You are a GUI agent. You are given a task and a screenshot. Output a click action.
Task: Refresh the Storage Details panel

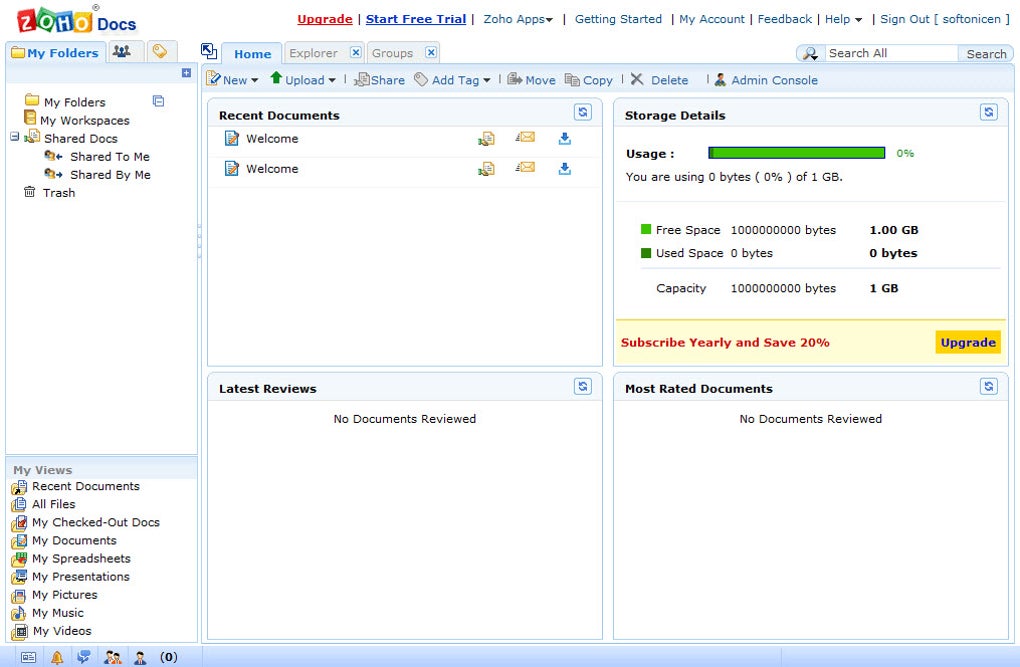(989, 113)
